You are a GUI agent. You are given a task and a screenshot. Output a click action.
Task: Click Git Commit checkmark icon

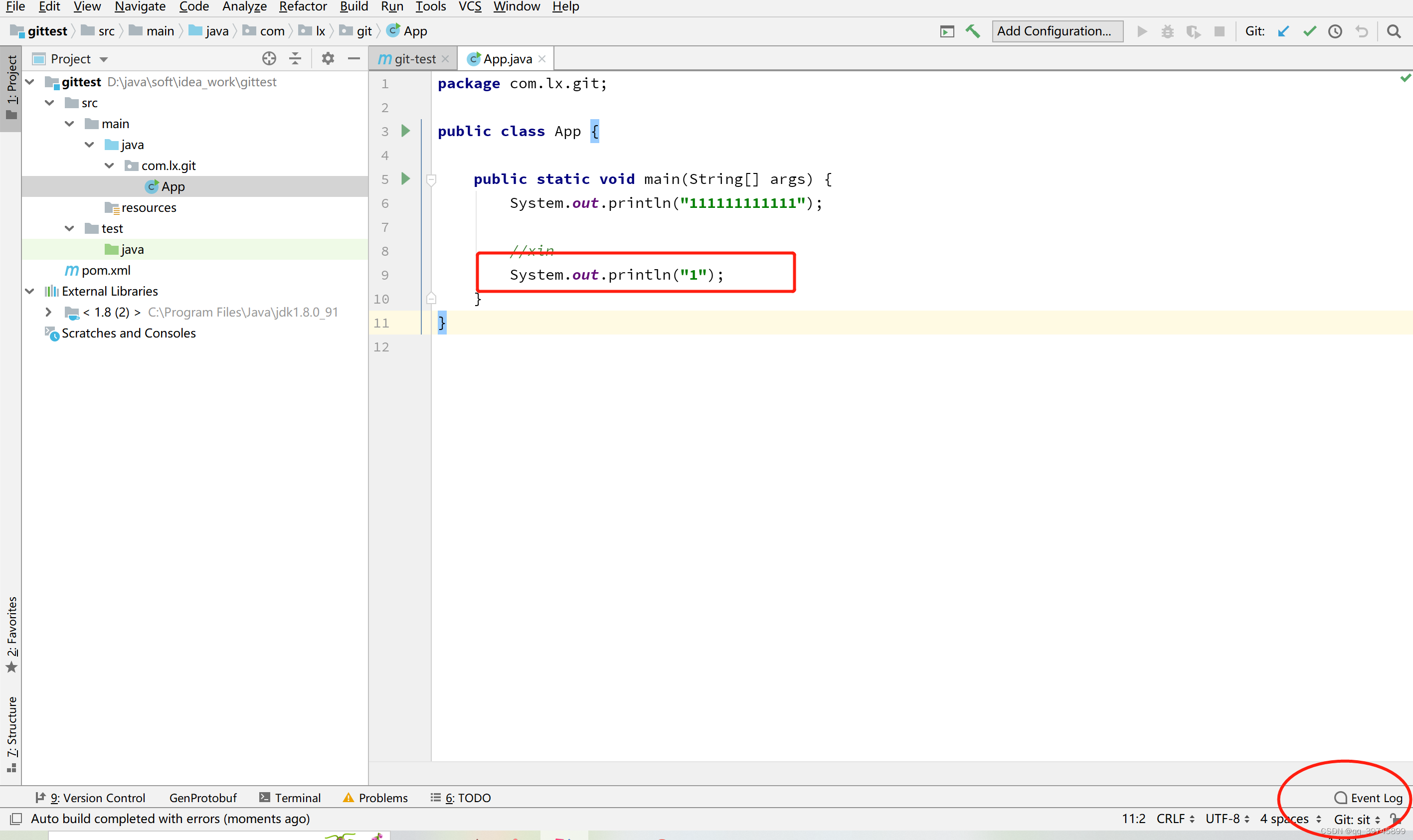click(x=1309, y=31)
